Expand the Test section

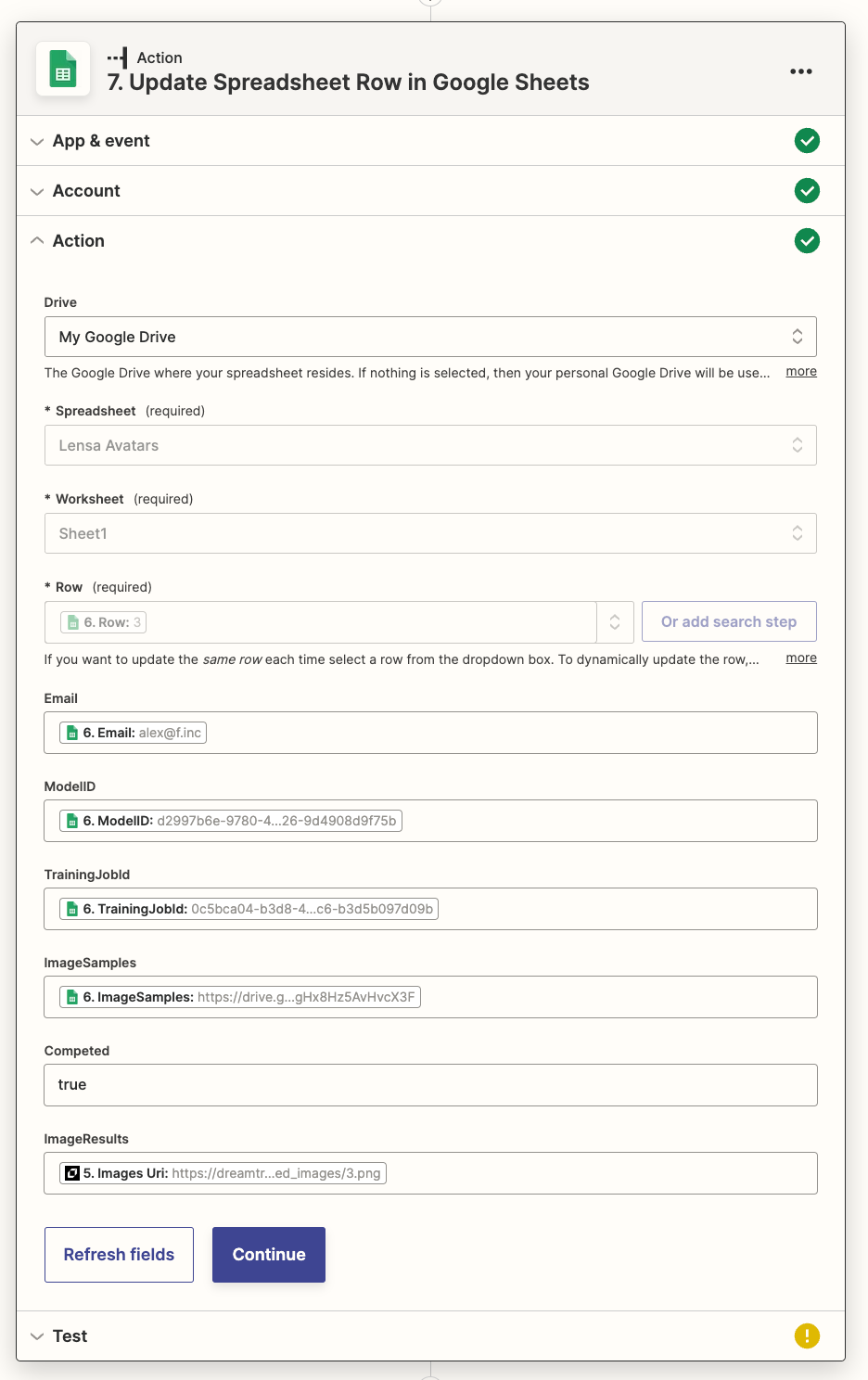pos(70,1336)
